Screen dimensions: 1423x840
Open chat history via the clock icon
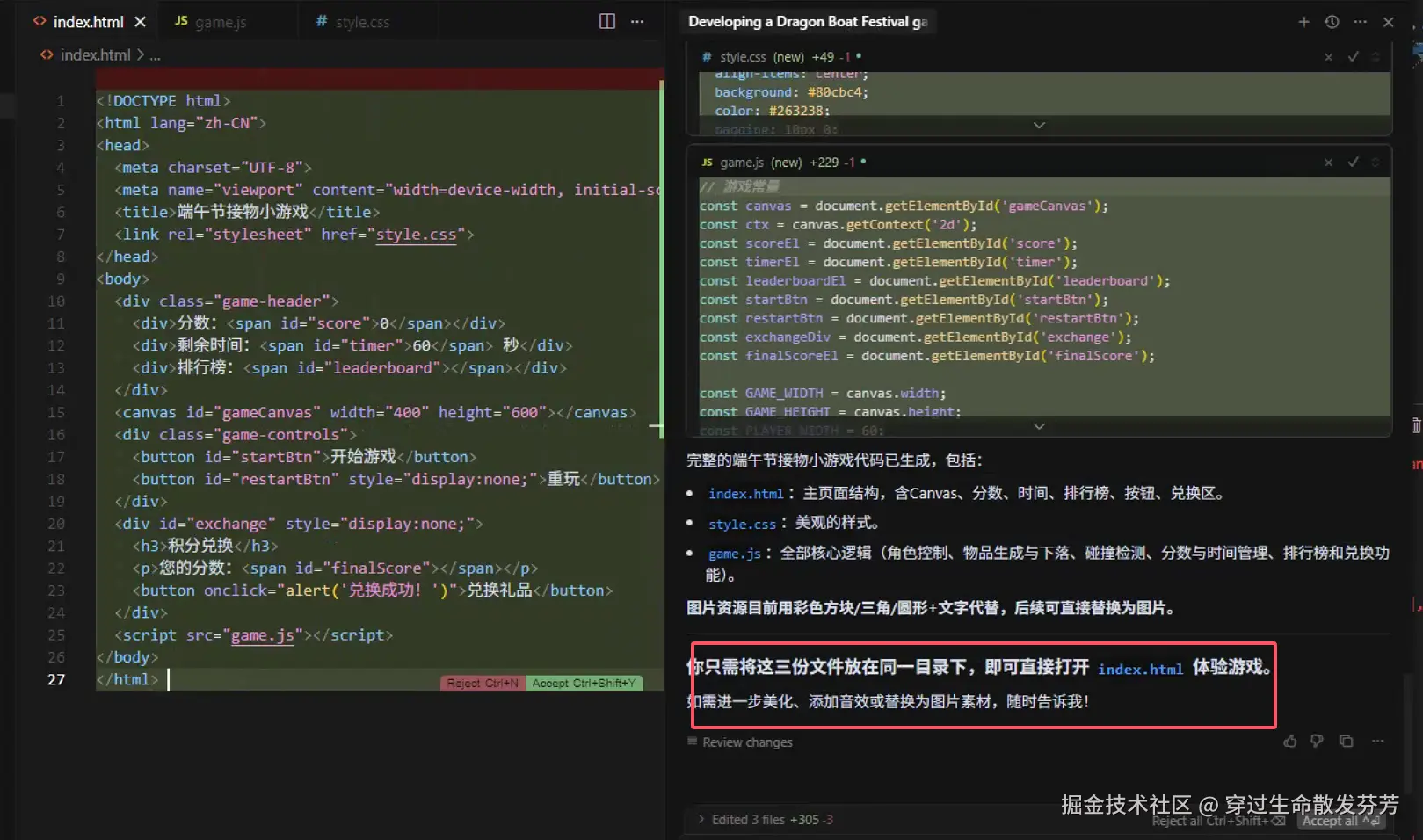tap(1331, 22)
